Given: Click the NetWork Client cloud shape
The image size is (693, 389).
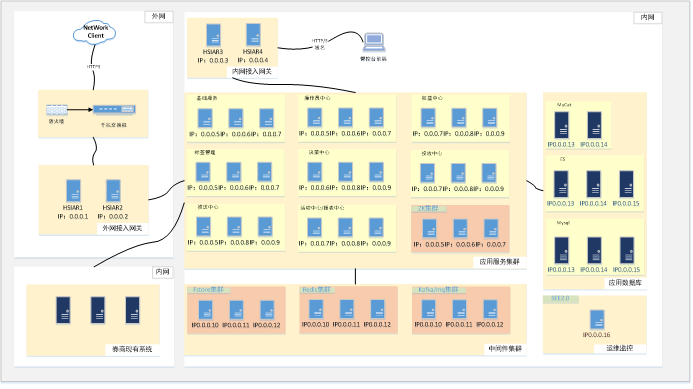Looking at the screenshot, I should (x=95, y=32).
